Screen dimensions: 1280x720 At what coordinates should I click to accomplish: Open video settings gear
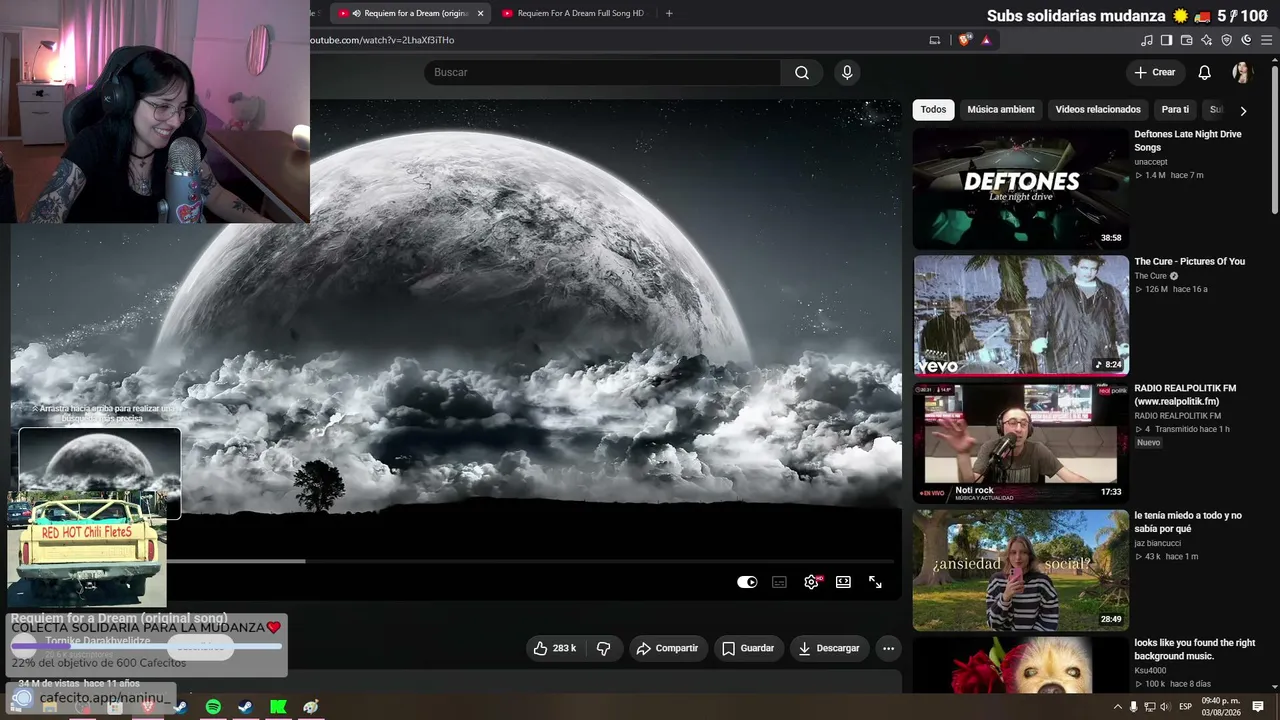tap(811, 582)
